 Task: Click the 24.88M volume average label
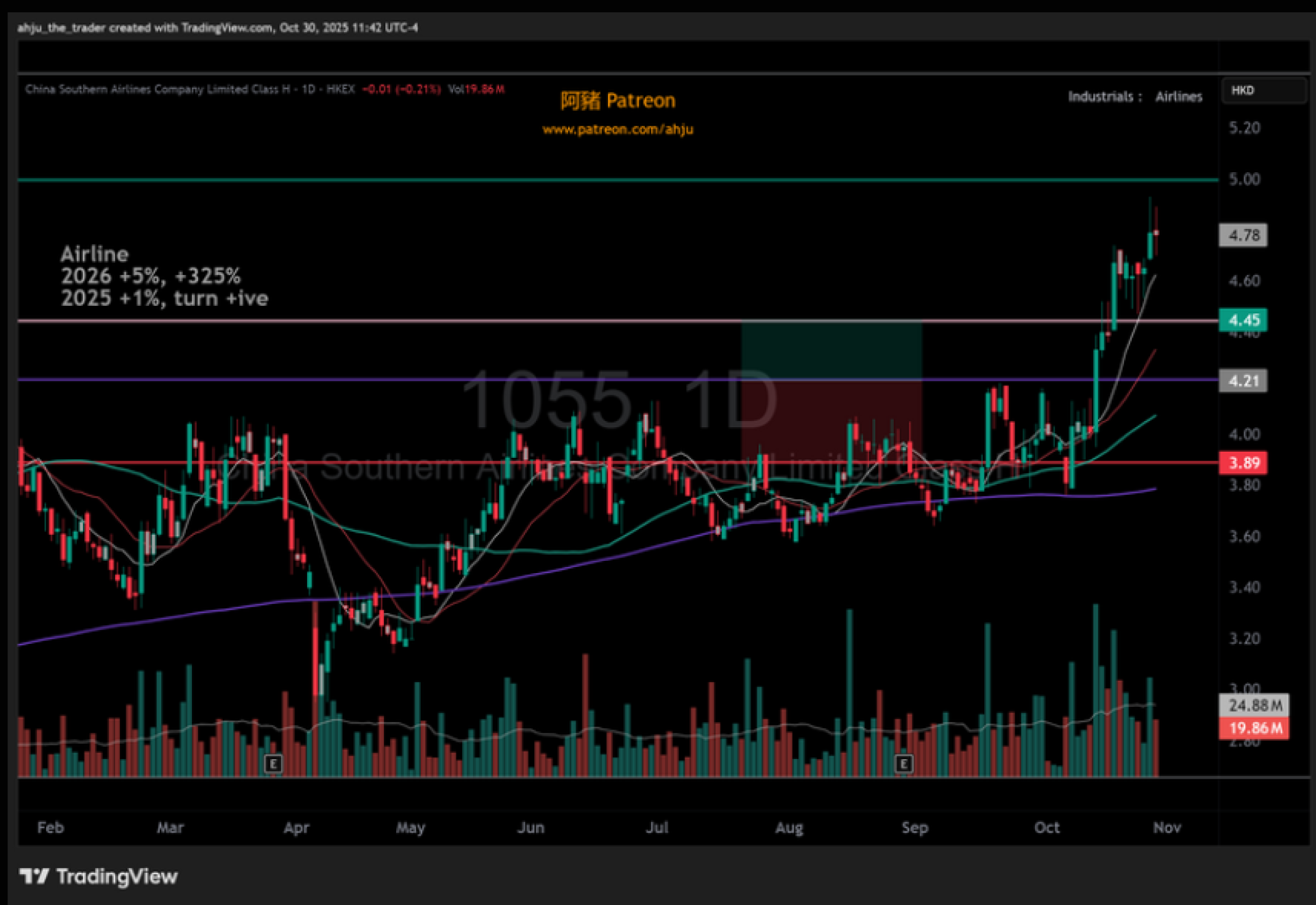[1254, 705]
